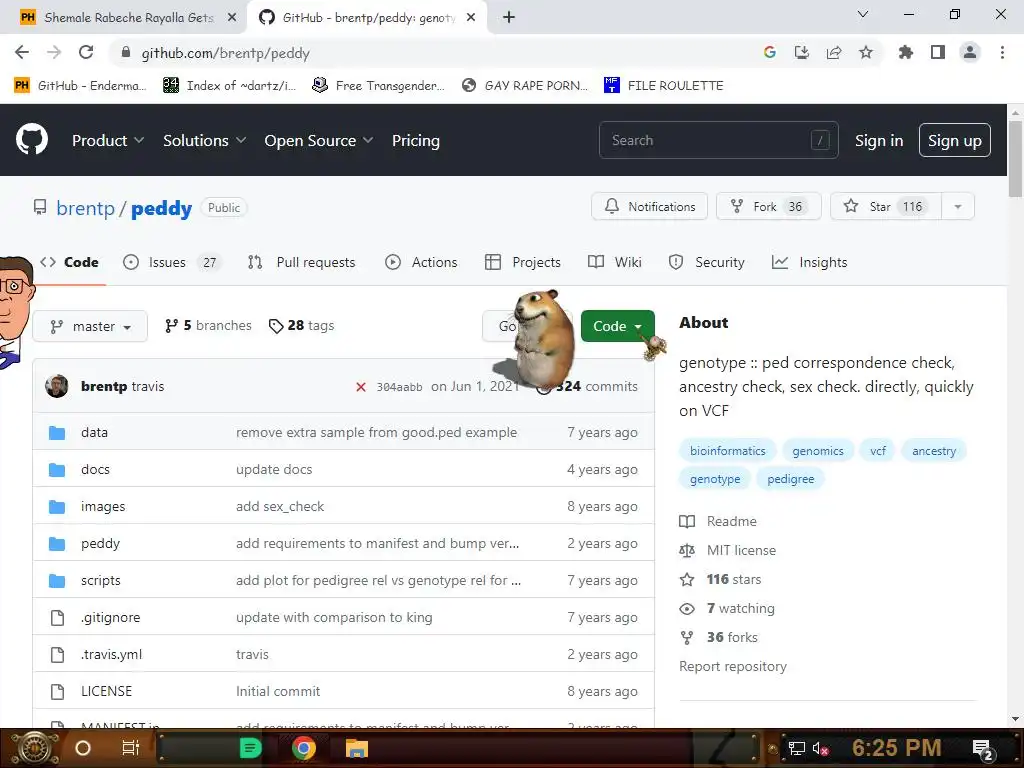The width and height of the screenshot is (1024, 768).
Task: Open the scripts folder
Action: tap(101, 581)
